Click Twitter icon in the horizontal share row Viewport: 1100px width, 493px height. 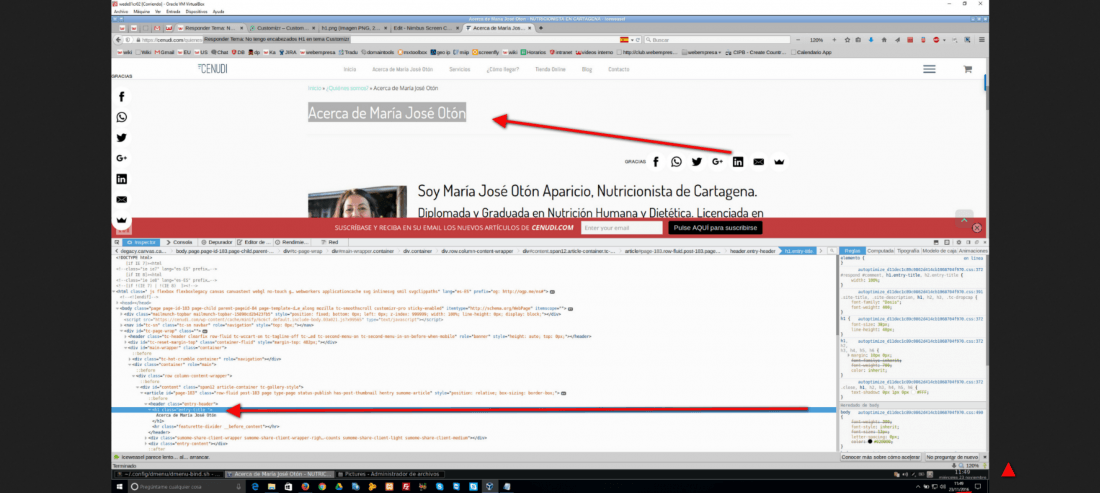point(697,162)
